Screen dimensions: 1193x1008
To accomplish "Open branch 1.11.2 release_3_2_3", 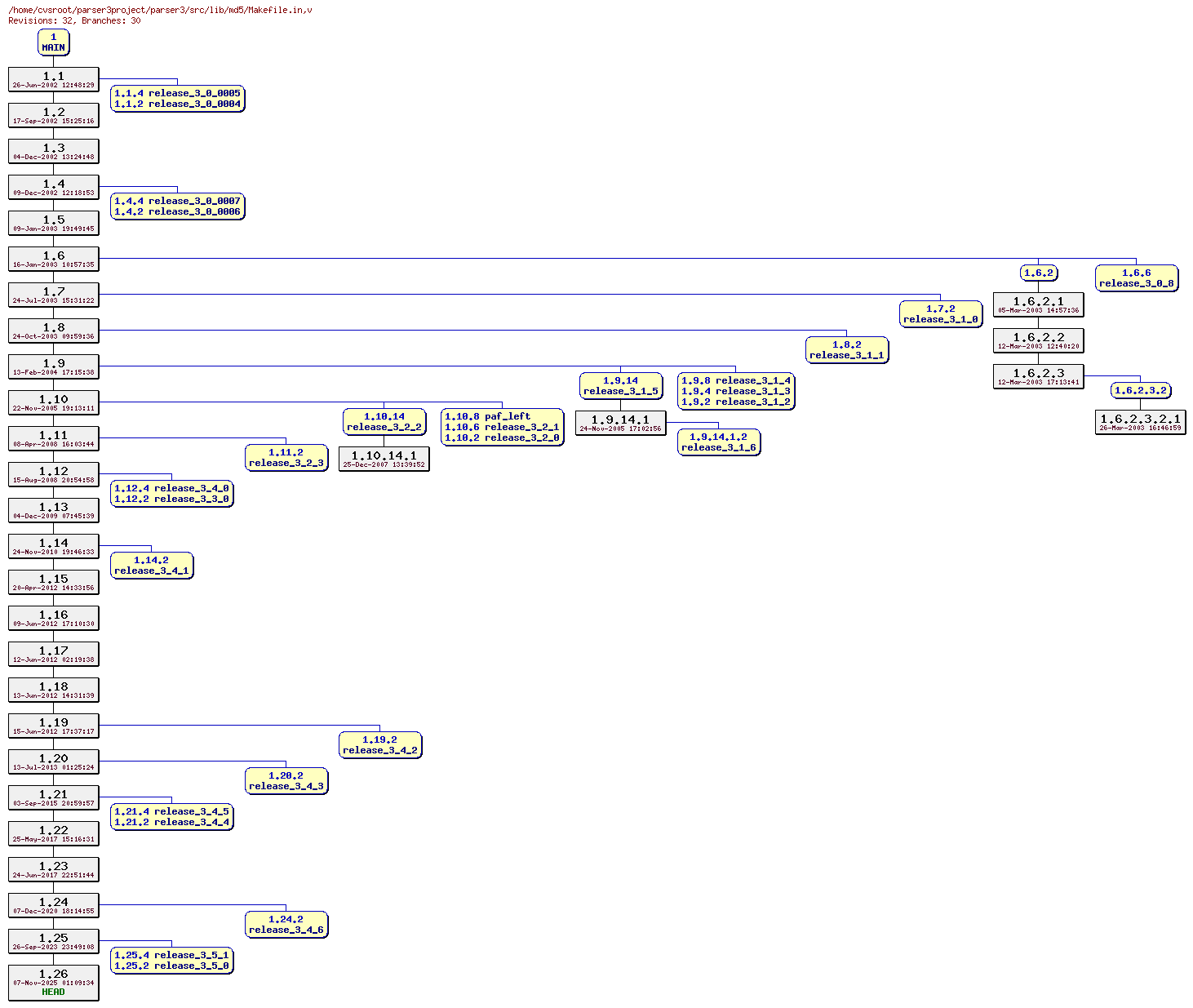I will click(x=286, y=458).
